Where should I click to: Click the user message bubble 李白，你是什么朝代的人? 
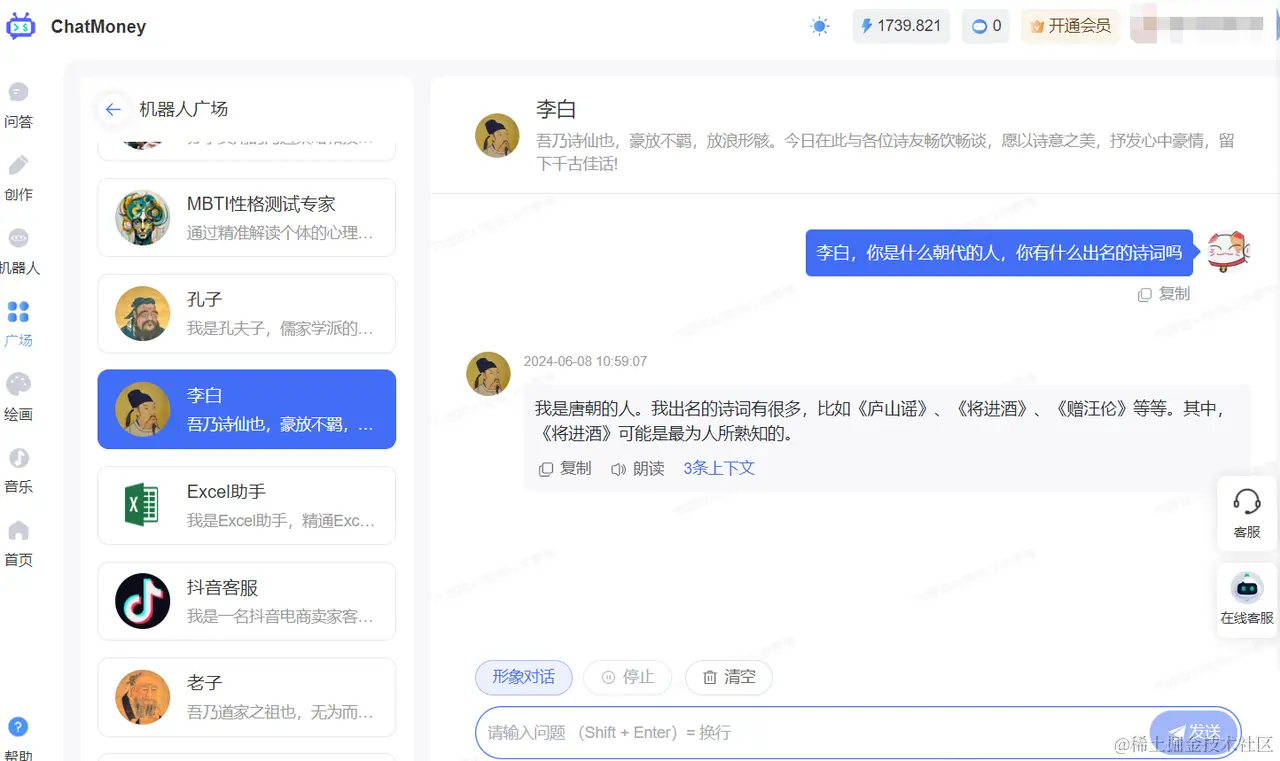(x=1000, y=253)
